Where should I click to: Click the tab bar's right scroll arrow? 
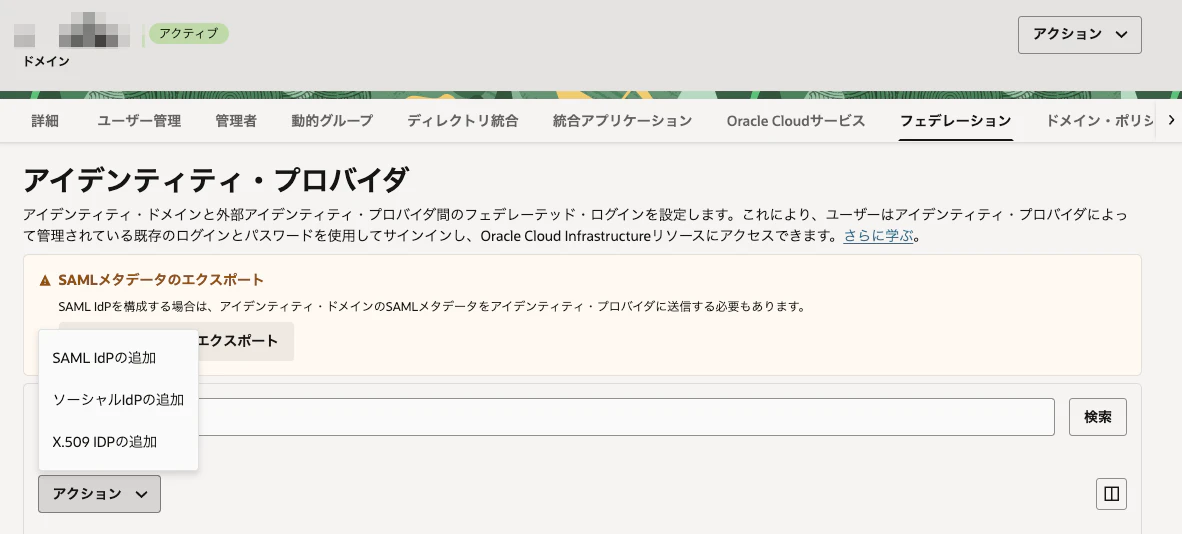pyautogui.click(x=1171, y=120)
